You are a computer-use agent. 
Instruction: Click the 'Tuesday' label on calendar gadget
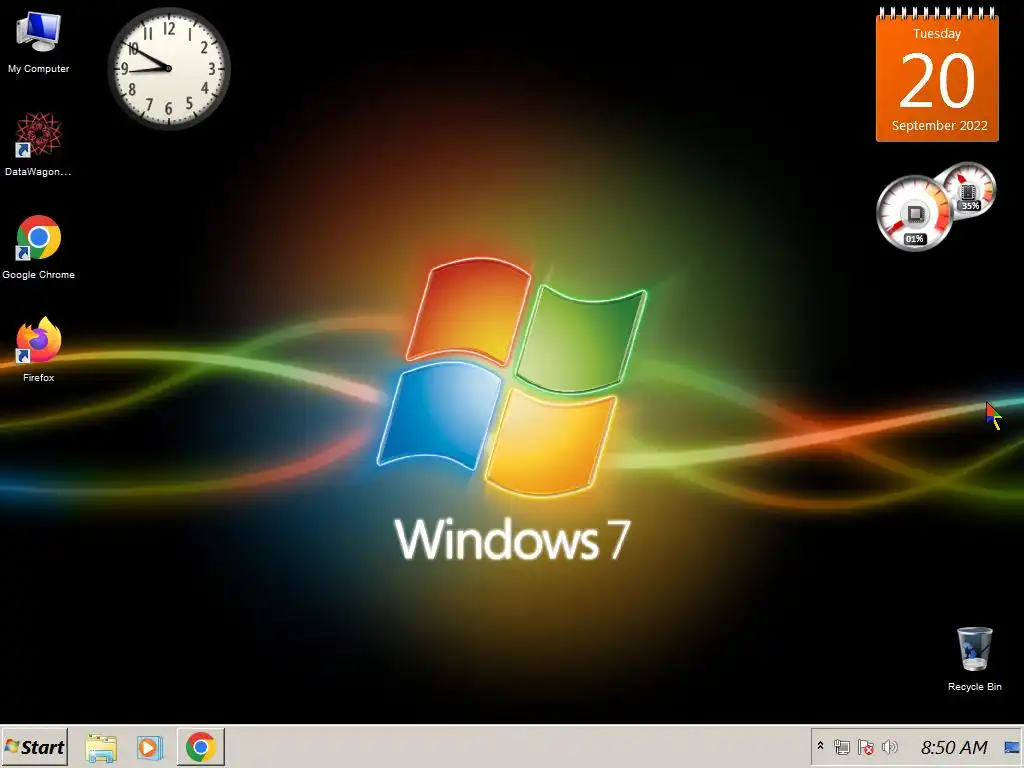pyautogui.click(x=937, y=33)
